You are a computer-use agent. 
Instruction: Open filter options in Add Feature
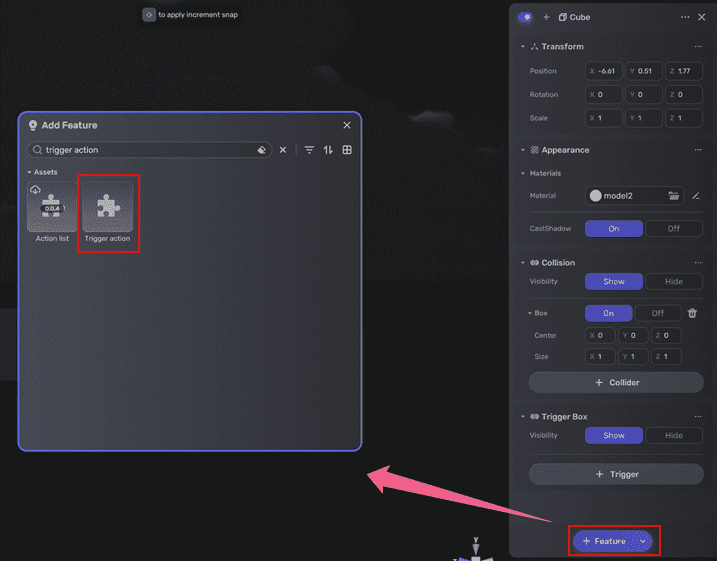coord(309,150)
